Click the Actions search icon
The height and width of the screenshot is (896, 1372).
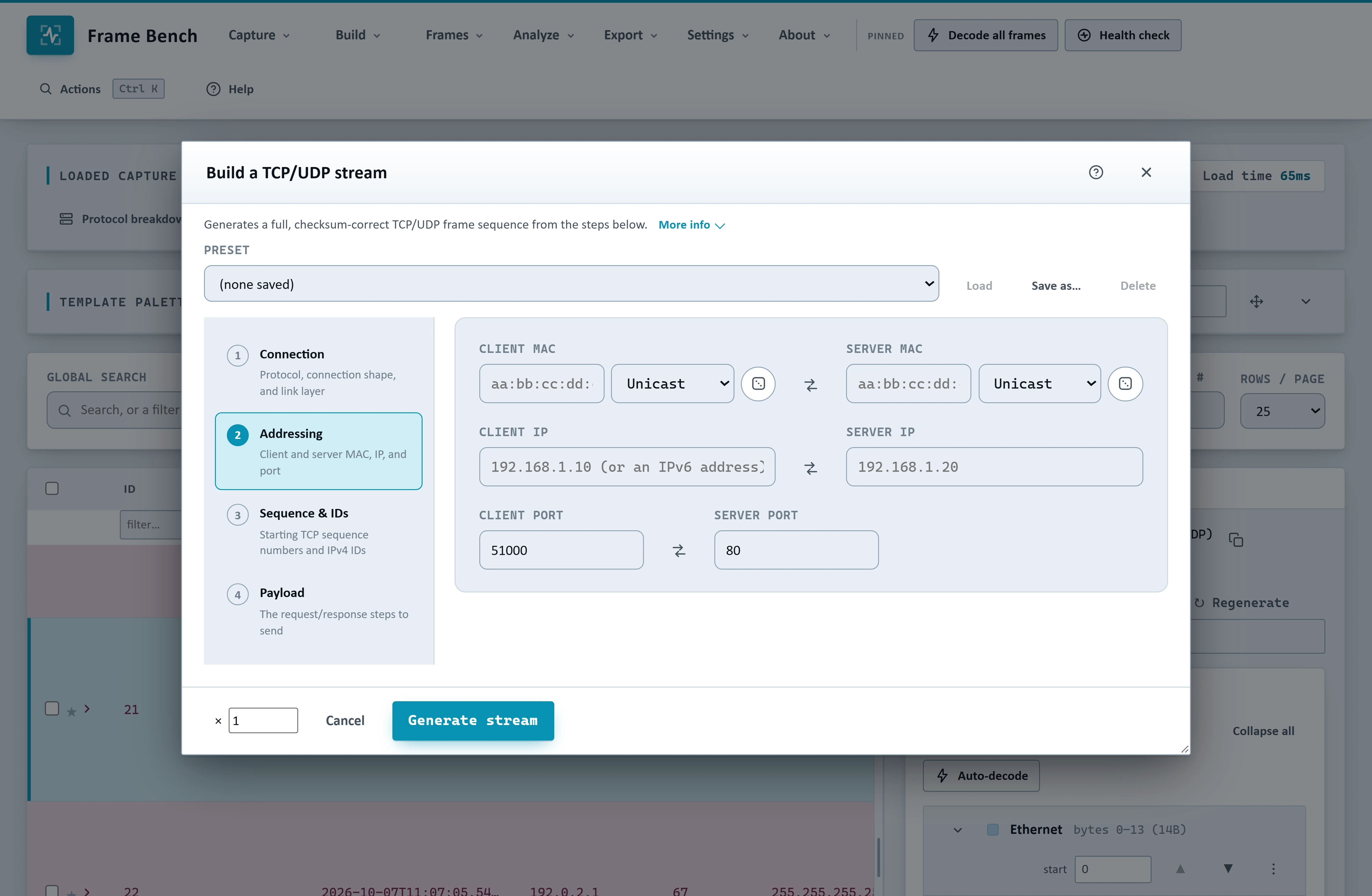pos(45,89)
